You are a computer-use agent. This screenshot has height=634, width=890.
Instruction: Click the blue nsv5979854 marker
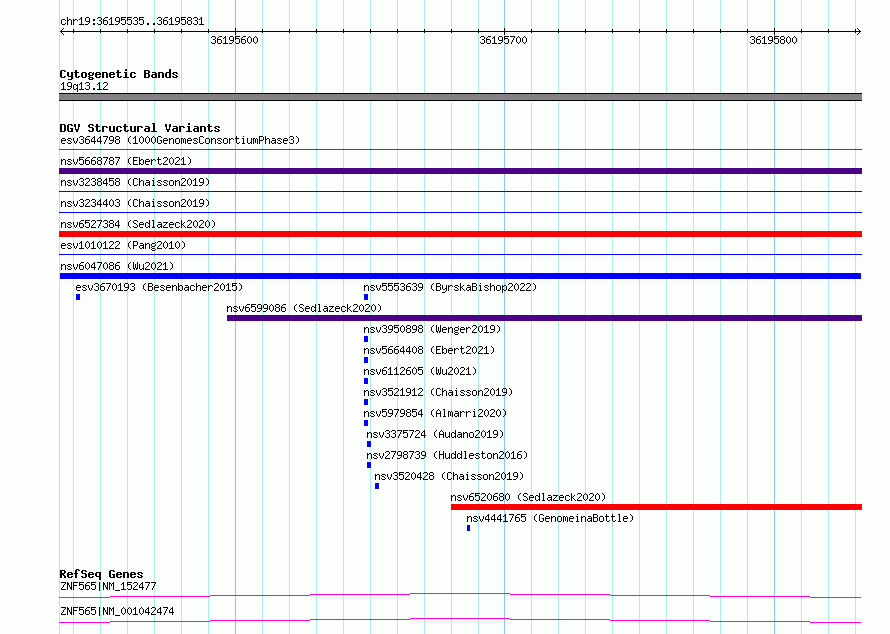(x=366, y=423)
